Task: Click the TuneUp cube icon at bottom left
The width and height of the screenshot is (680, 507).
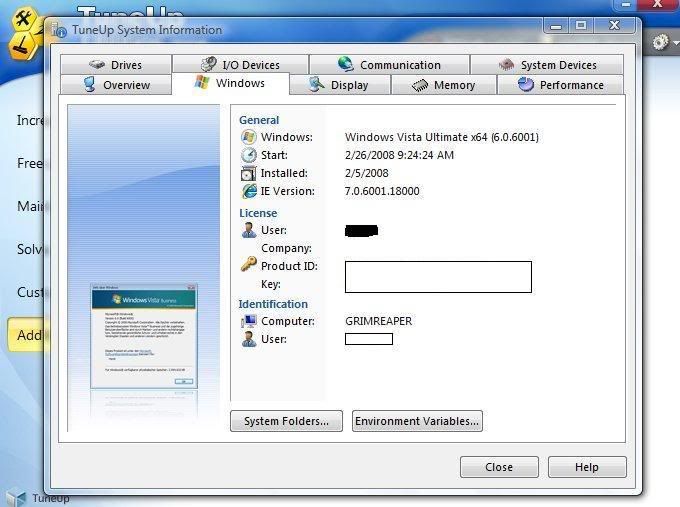Action: (16, 498)
